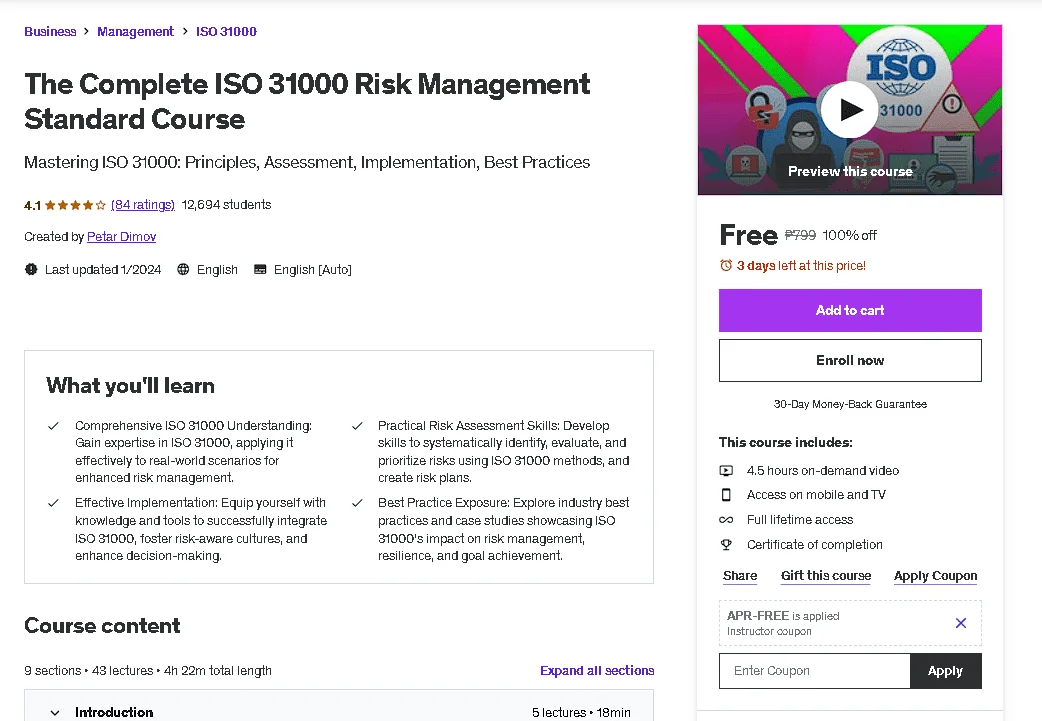
Task: Click the Free price label
Action: [x=748, y=235]
